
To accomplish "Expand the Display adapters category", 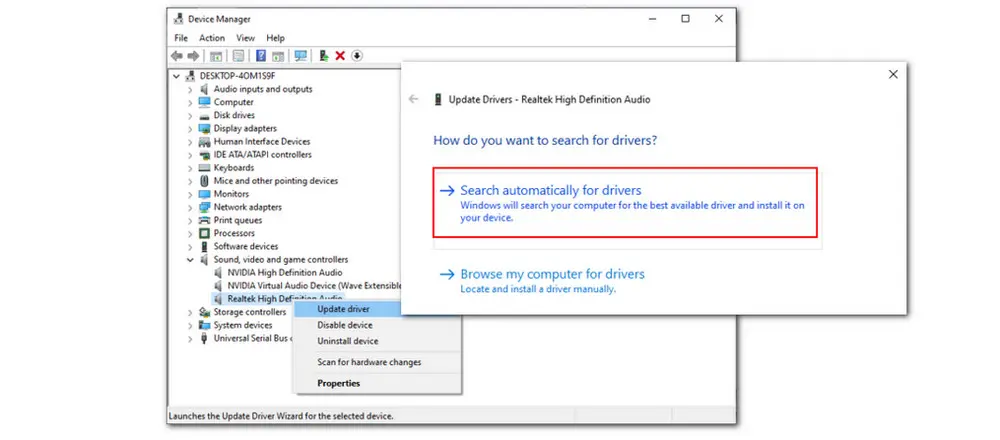I will point(191,128).
